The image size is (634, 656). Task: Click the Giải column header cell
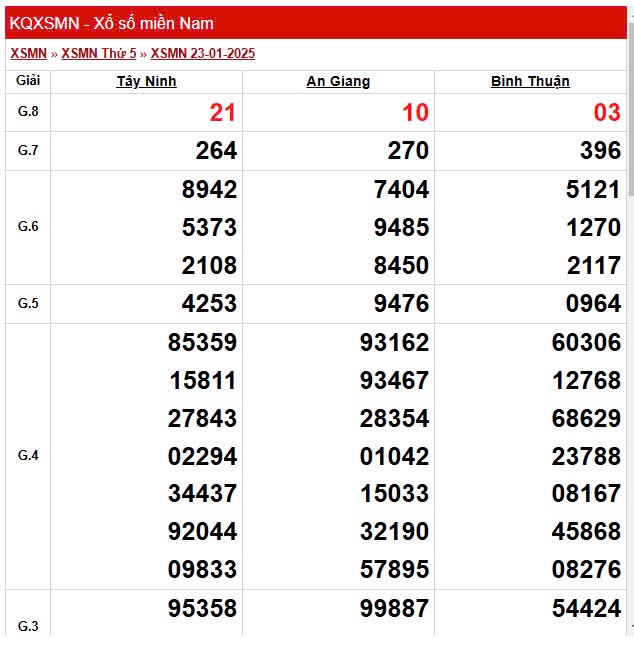28,82
